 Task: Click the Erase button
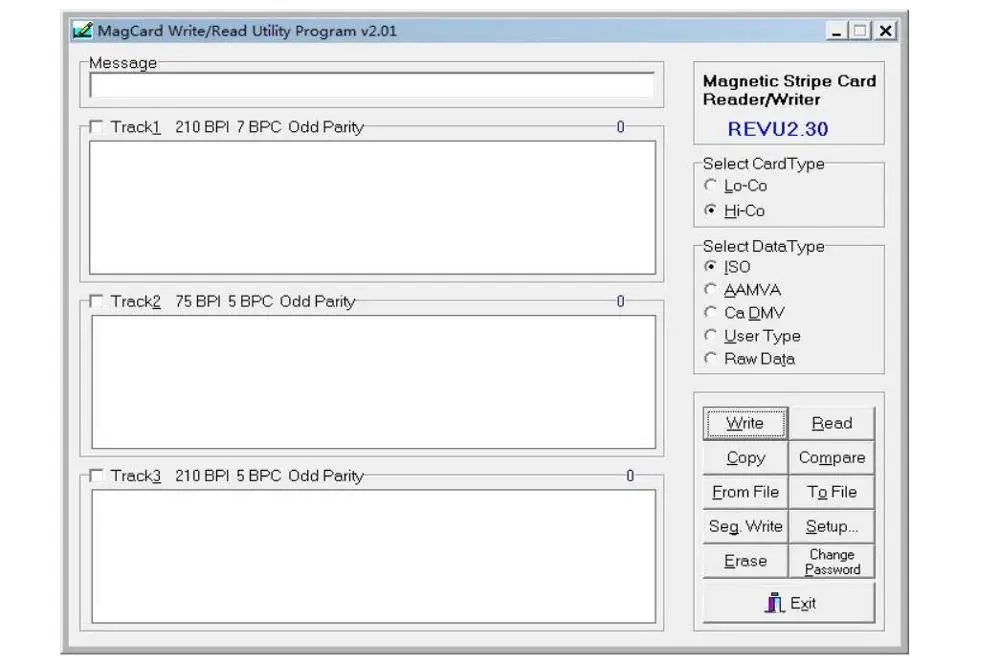coord(746,561)
